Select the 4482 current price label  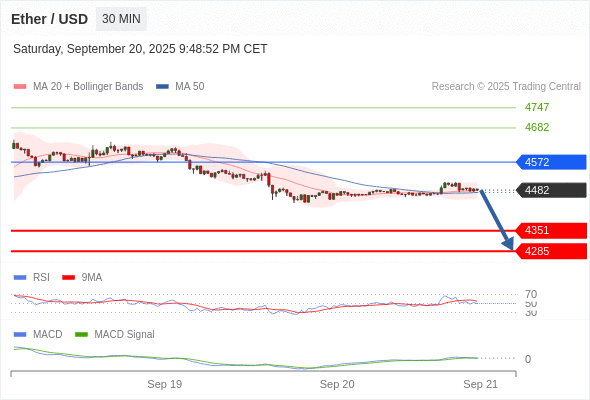coord(551,190)
